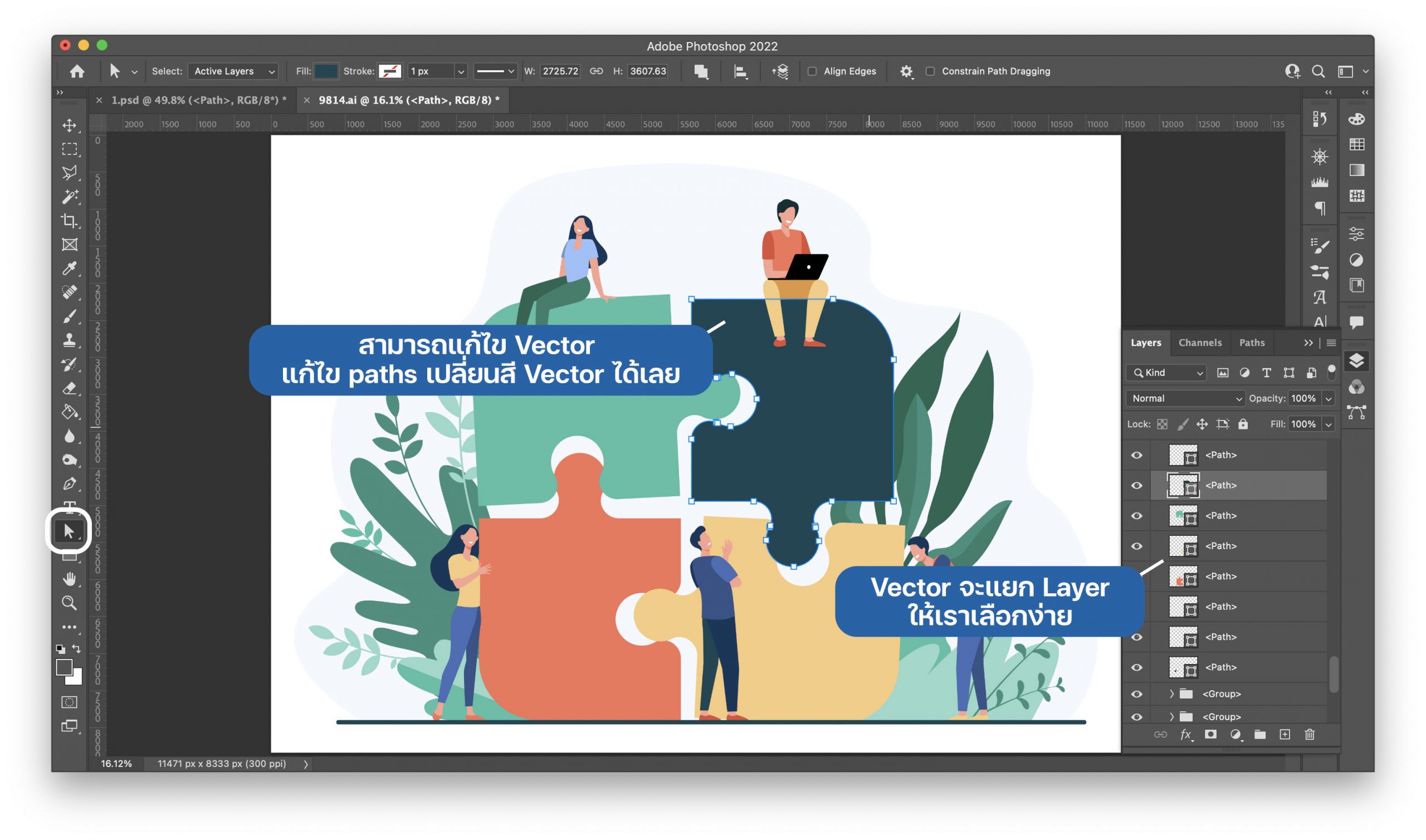Click the Fill color swatch
This screenshot has width=1426, height=840.
(x=326, y=71)
